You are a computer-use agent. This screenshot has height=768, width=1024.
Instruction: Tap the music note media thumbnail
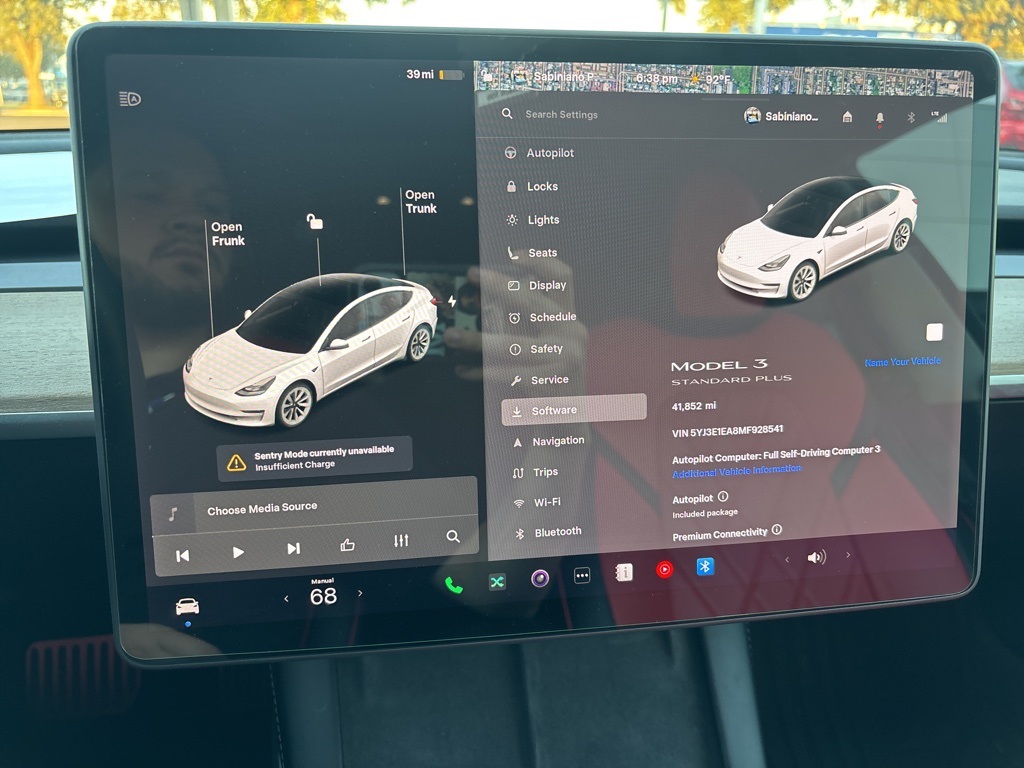174,514
